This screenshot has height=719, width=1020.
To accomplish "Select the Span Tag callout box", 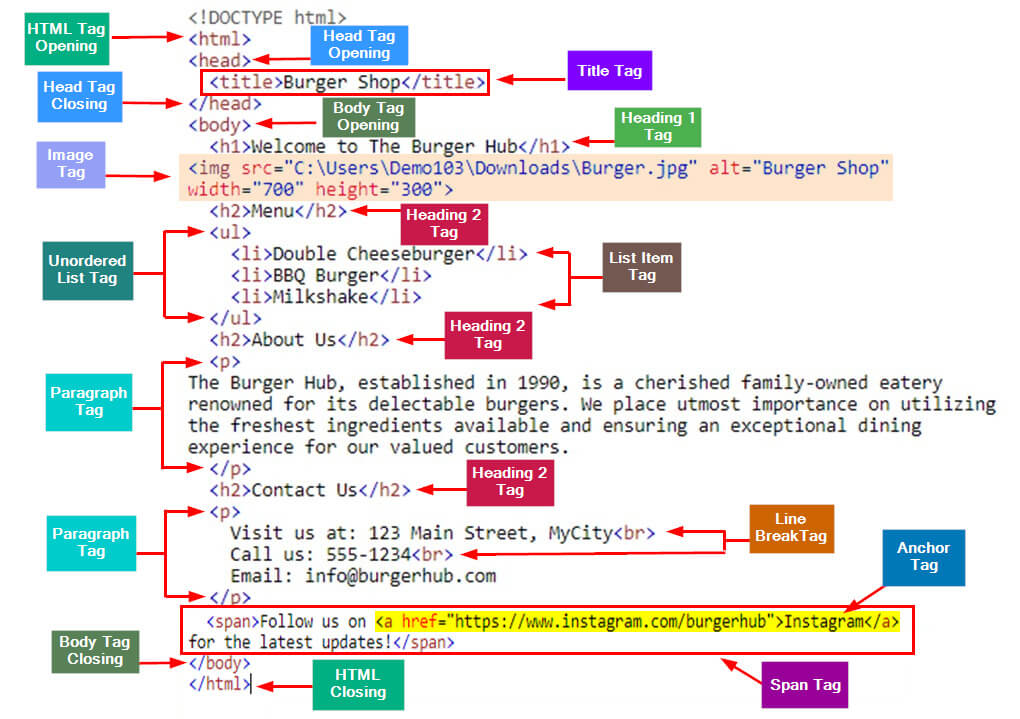I will tap(806, 684).
